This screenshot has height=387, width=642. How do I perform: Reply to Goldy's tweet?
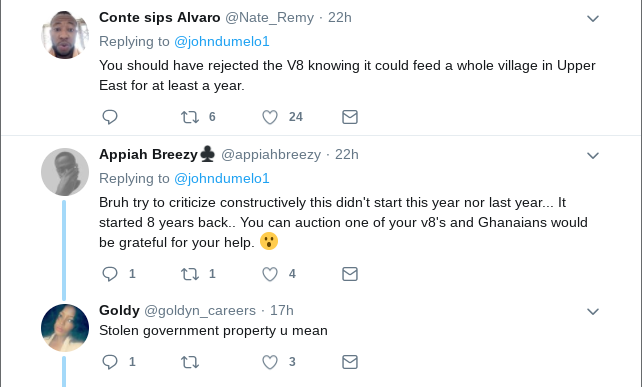pos(110,362)
